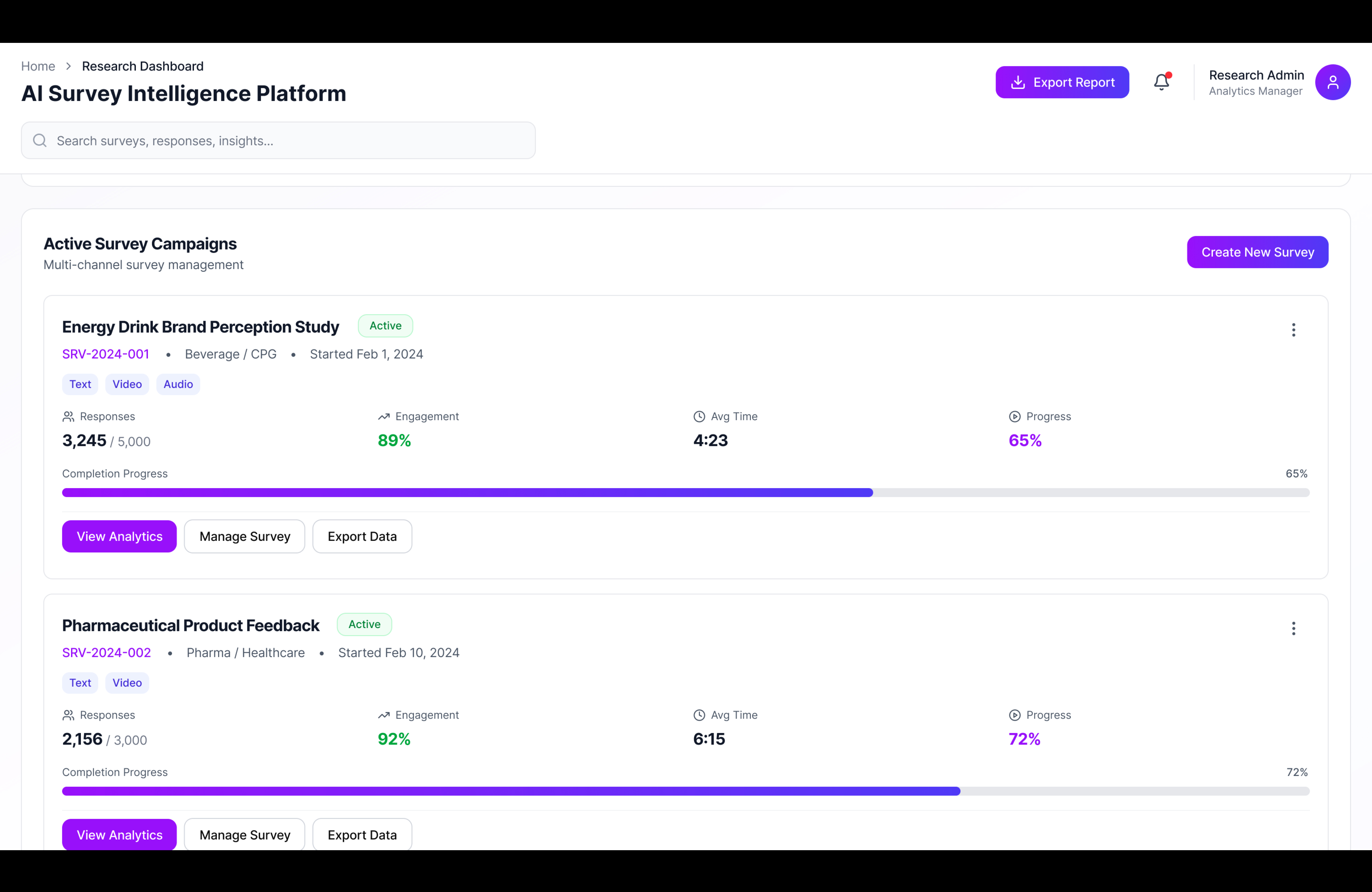Click the Engagement trend icon on Pharmaceutical card
Viewport: 1372px width, 892px height.
click(x=384, y=715)
